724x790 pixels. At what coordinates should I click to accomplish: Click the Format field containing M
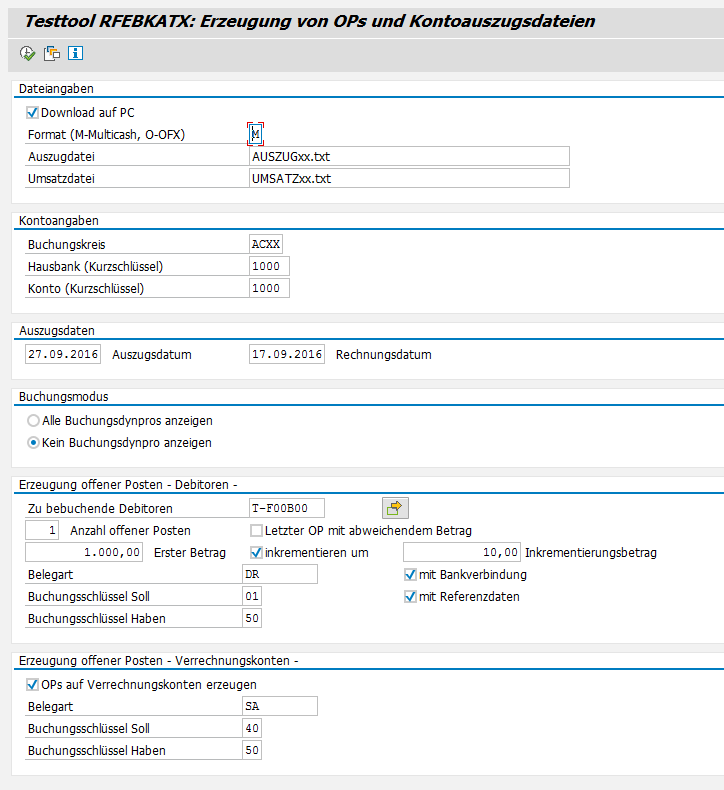256,134
